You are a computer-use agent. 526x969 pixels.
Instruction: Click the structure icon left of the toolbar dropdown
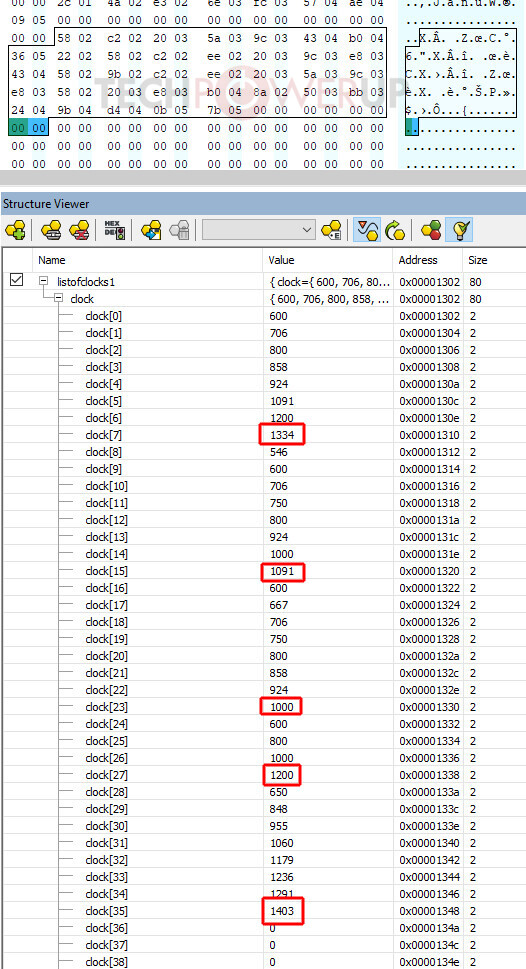[179, 231]
